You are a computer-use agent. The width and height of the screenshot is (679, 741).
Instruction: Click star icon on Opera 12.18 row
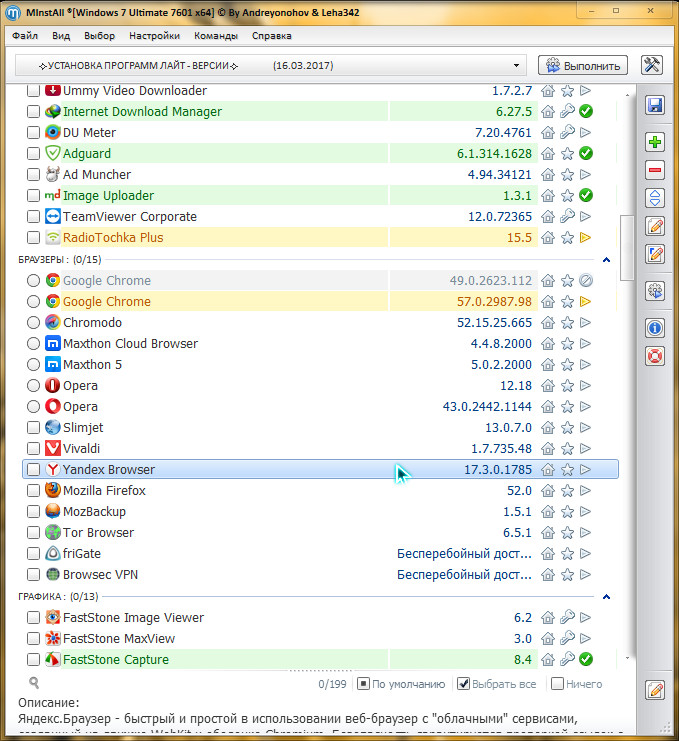pyautogui.click(x=567, y=386)
